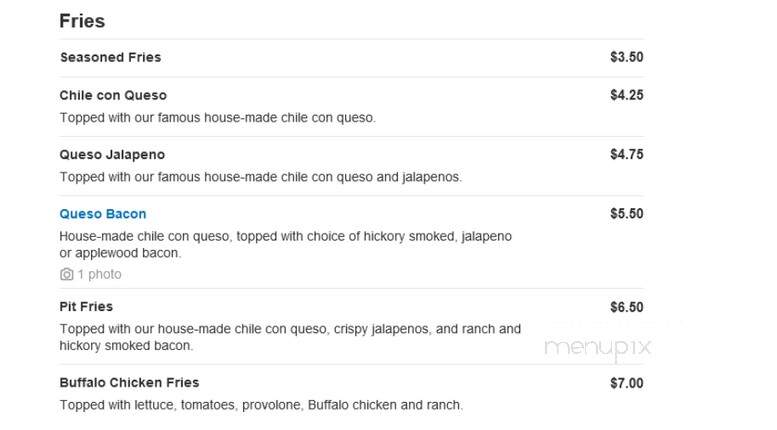Select the $6.50 Pit Fries price
Screen dimensions: 777x430
627,307
